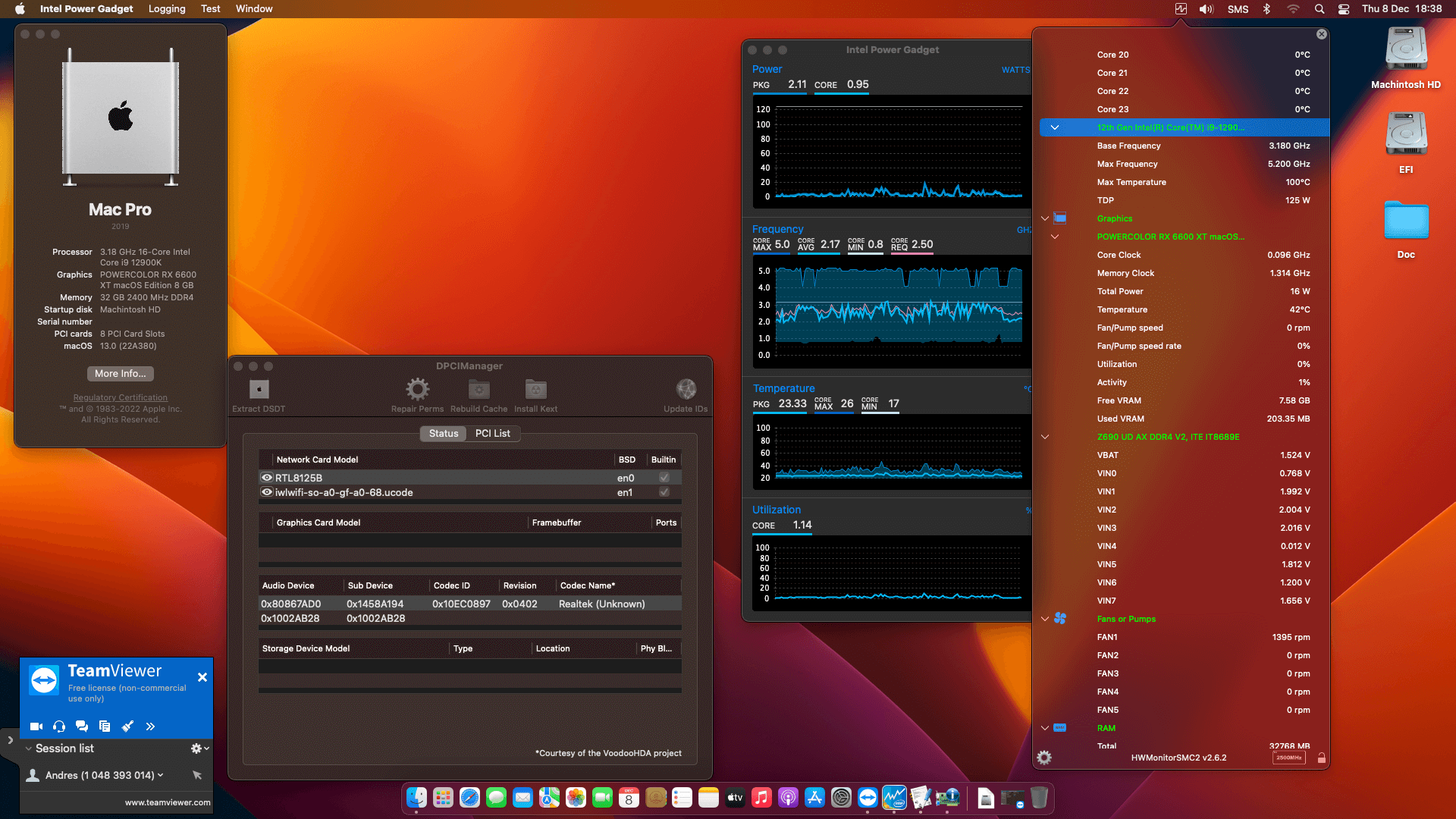Open TeamViewer chat bubbles icon
The height and width of the screenshot is (819, 1456).
click(x=82, y=726)
